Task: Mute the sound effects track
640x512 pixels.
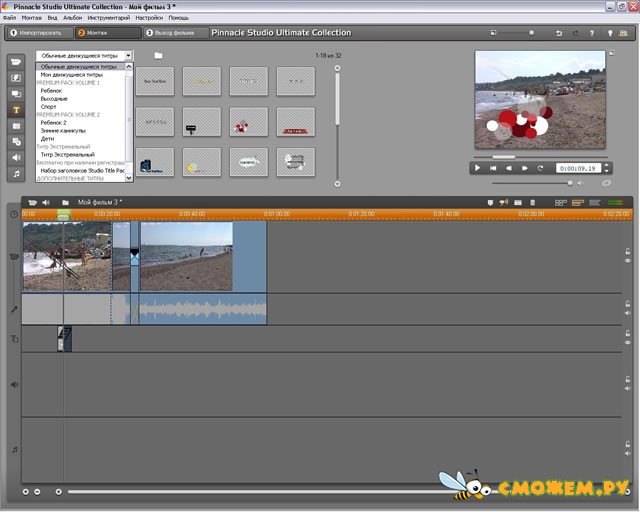Action: (627, 389)
